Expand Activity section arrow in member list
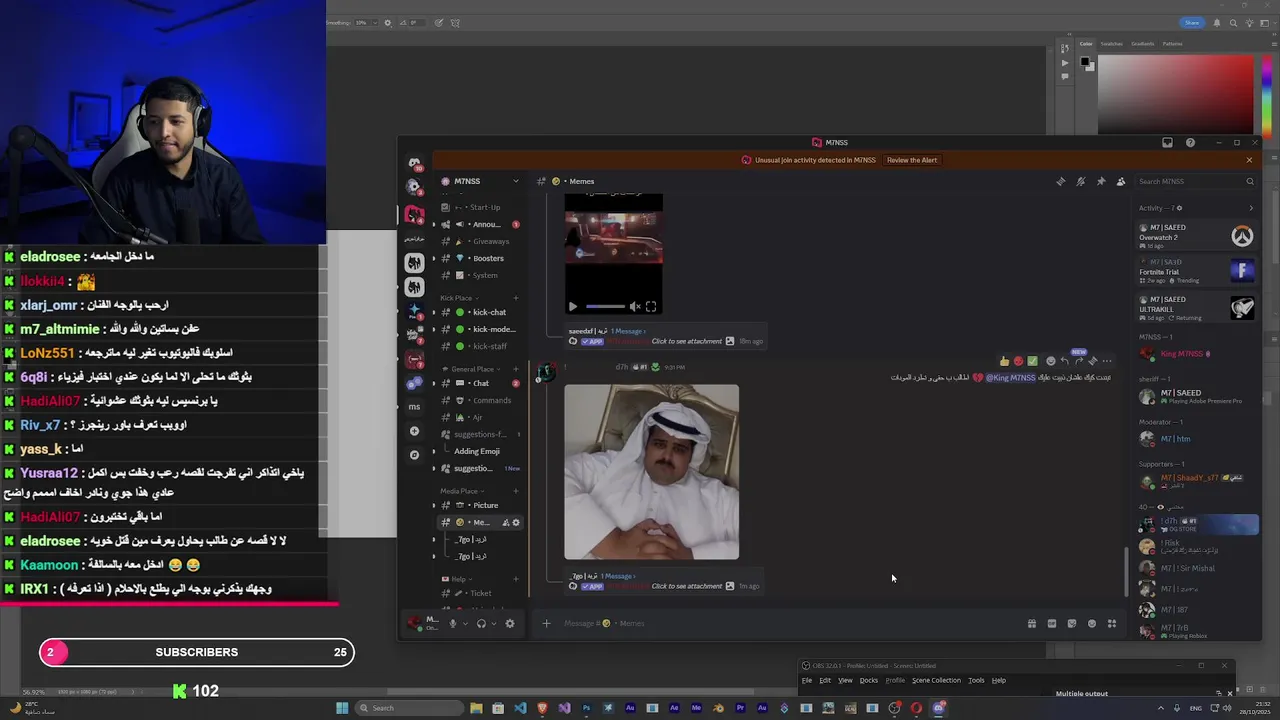This screenshot has width=1280, height=720. (x=1250, y=208)
